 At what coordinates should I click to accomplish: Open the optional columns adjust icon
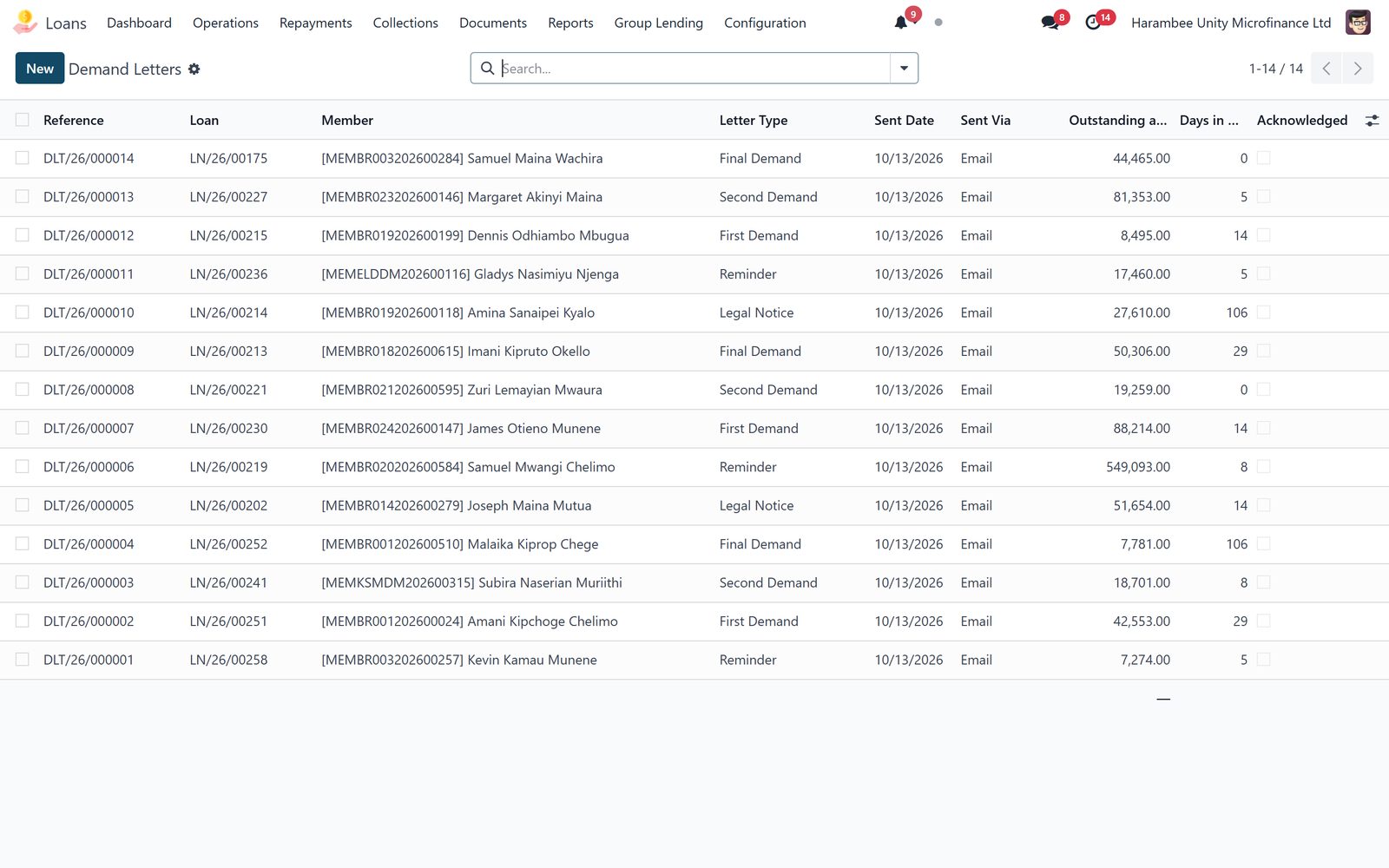[1372, 121]
